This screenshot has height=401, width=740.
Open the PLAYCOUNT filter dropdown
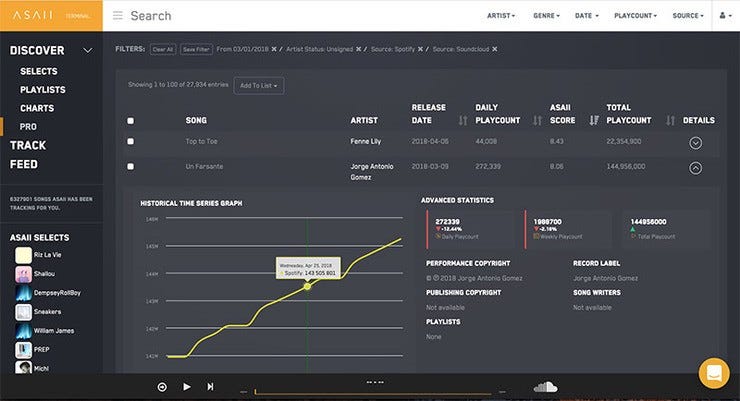(x=635, y=16)
